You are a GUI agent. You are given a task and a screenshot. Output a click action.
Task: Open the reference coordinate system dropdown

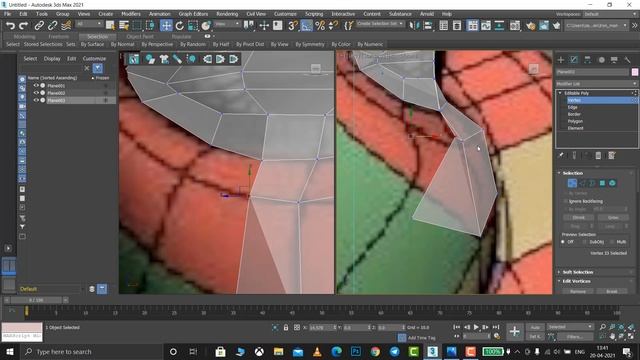coord(227,24)
